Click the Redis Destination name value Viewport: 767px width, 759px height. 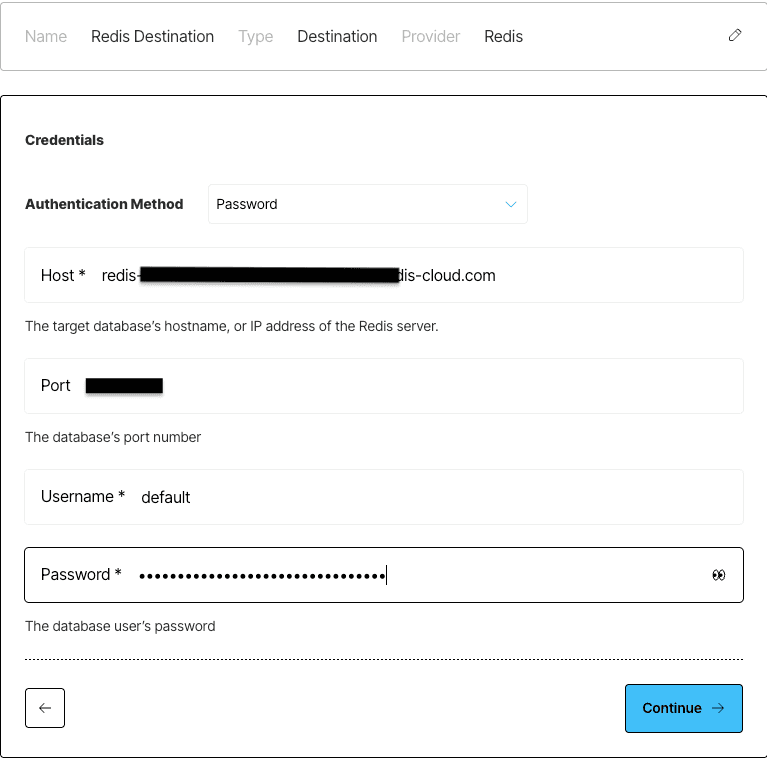[x=152, y=37]
